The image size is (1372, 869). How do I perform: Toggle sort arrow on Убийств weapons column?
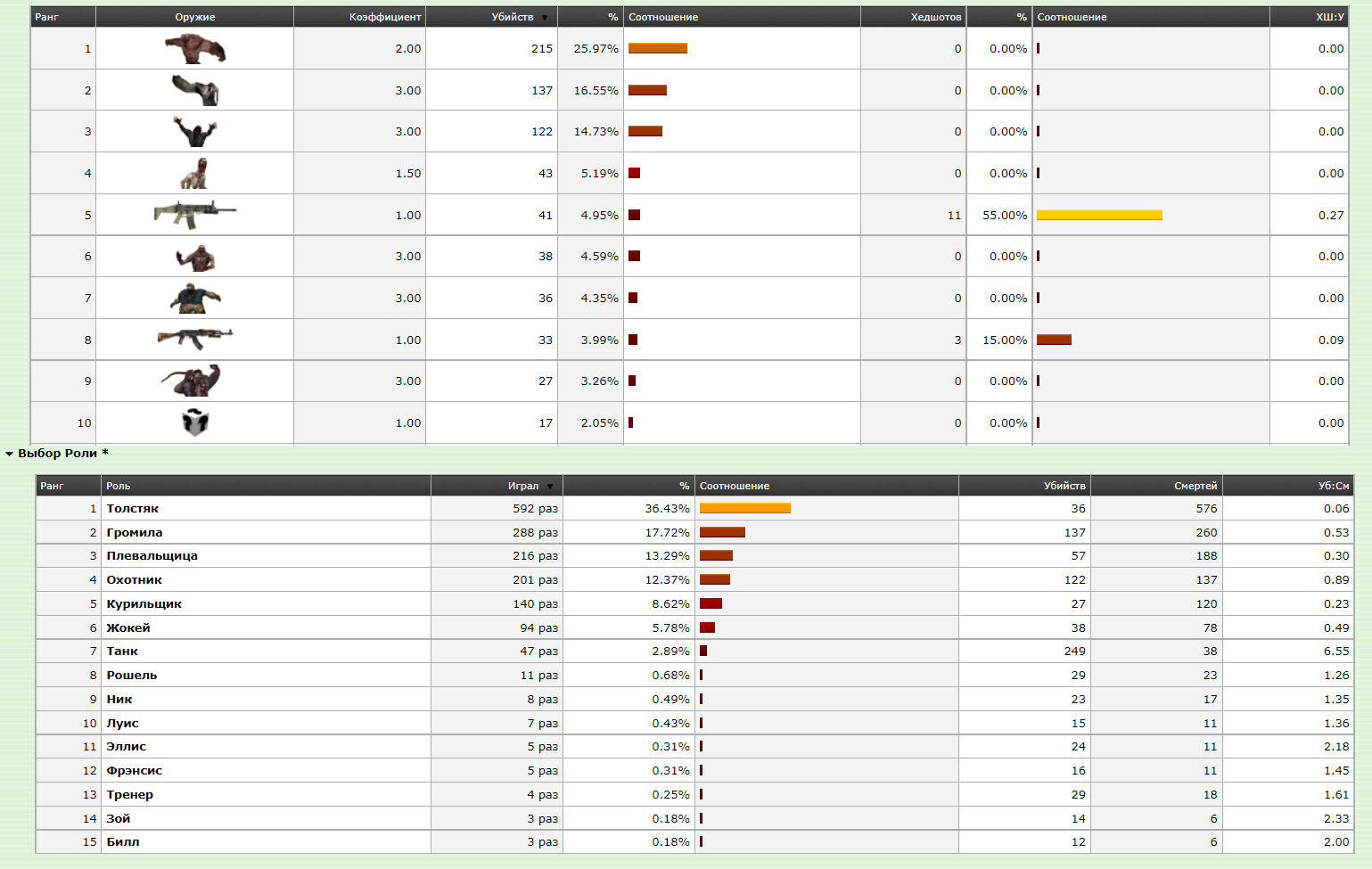point(545,18)
